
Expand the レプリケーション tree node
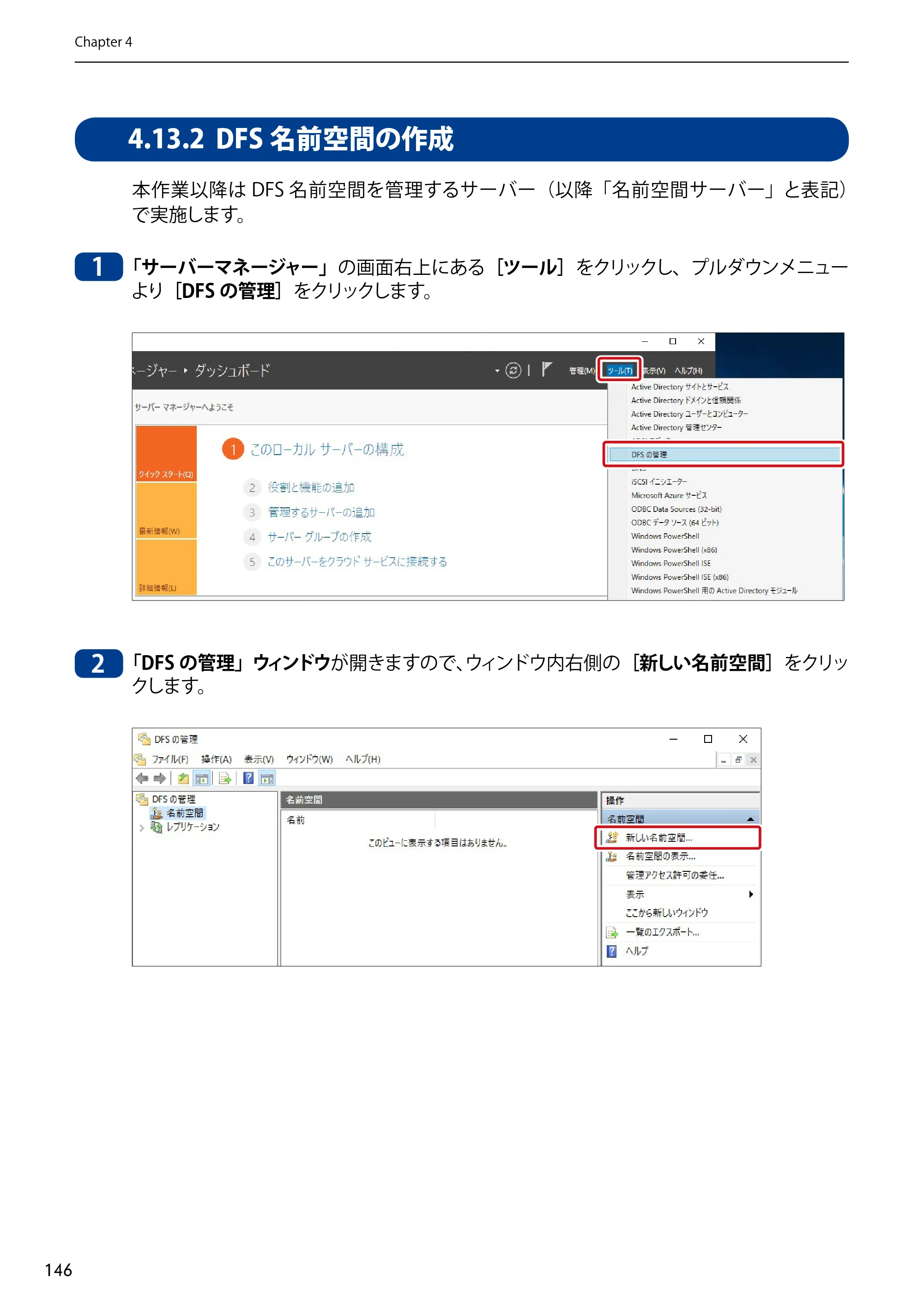pos(141,828)
